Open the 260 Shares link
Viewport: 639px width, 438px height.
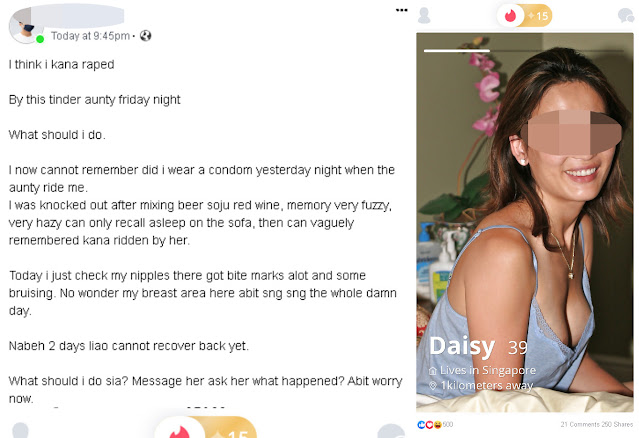[x=617, y=425]
